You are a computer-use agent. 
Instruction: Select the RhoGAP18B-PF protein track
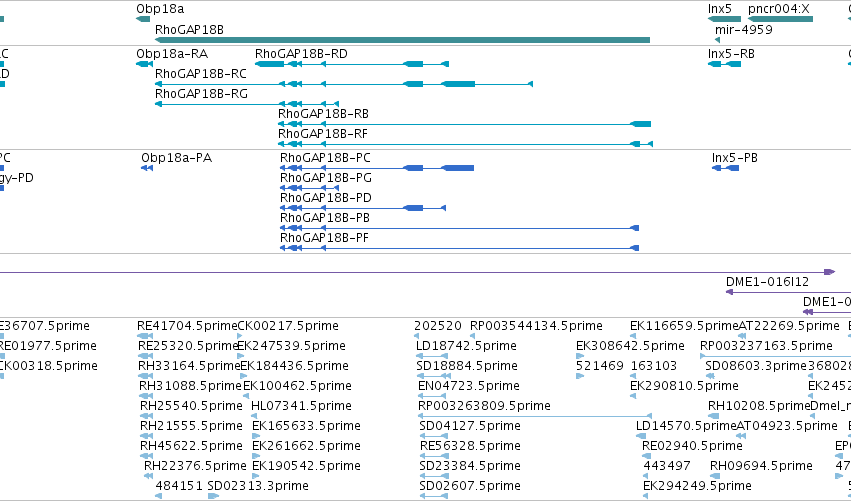tap(459, 249)
